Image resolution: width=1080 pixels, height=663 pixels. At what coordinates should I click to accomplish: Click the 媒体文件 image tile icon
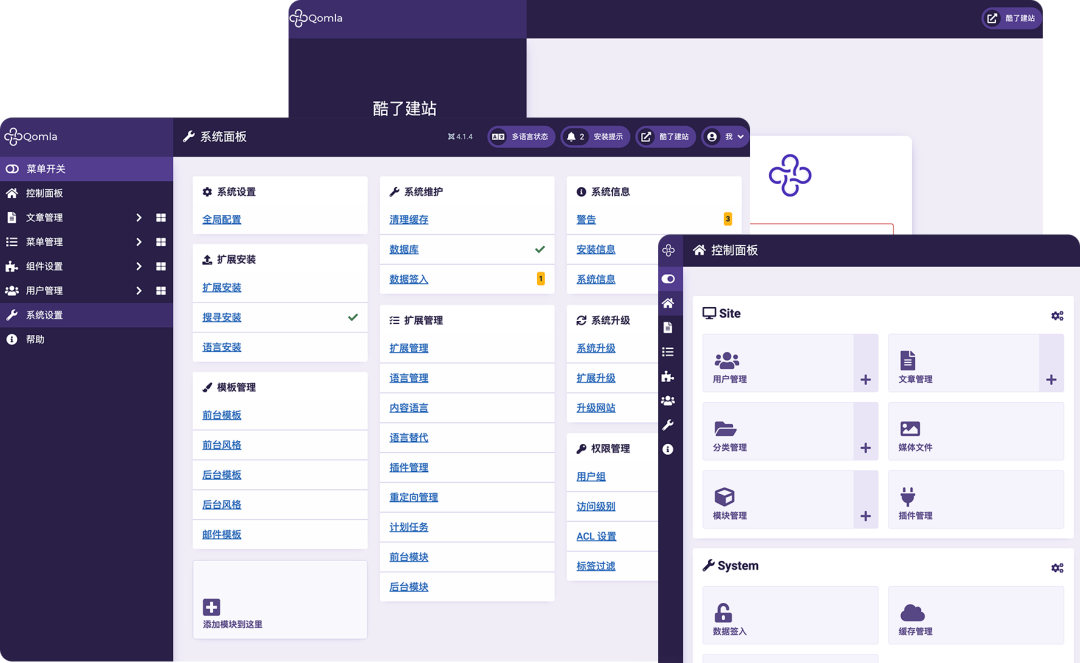909,429
